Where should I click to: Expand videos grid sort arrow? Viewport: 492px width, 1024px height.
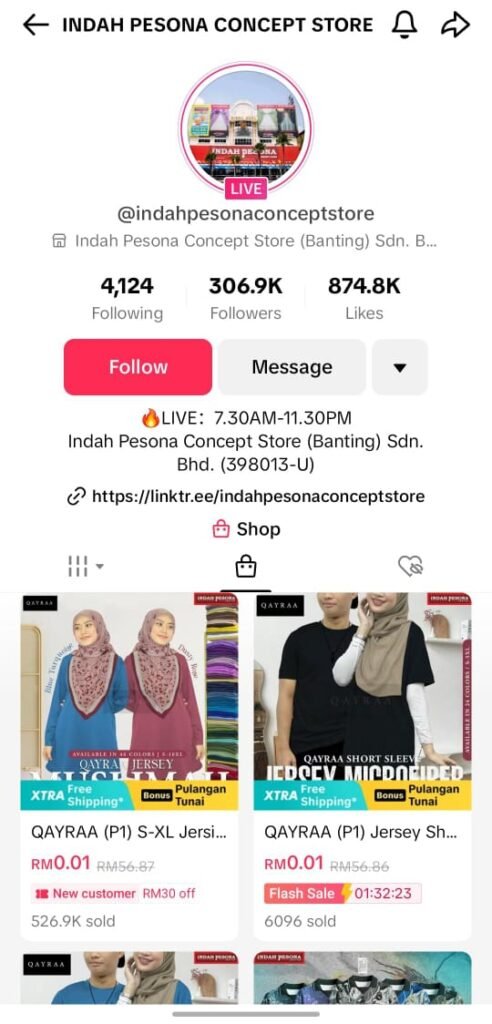[100, 567]
